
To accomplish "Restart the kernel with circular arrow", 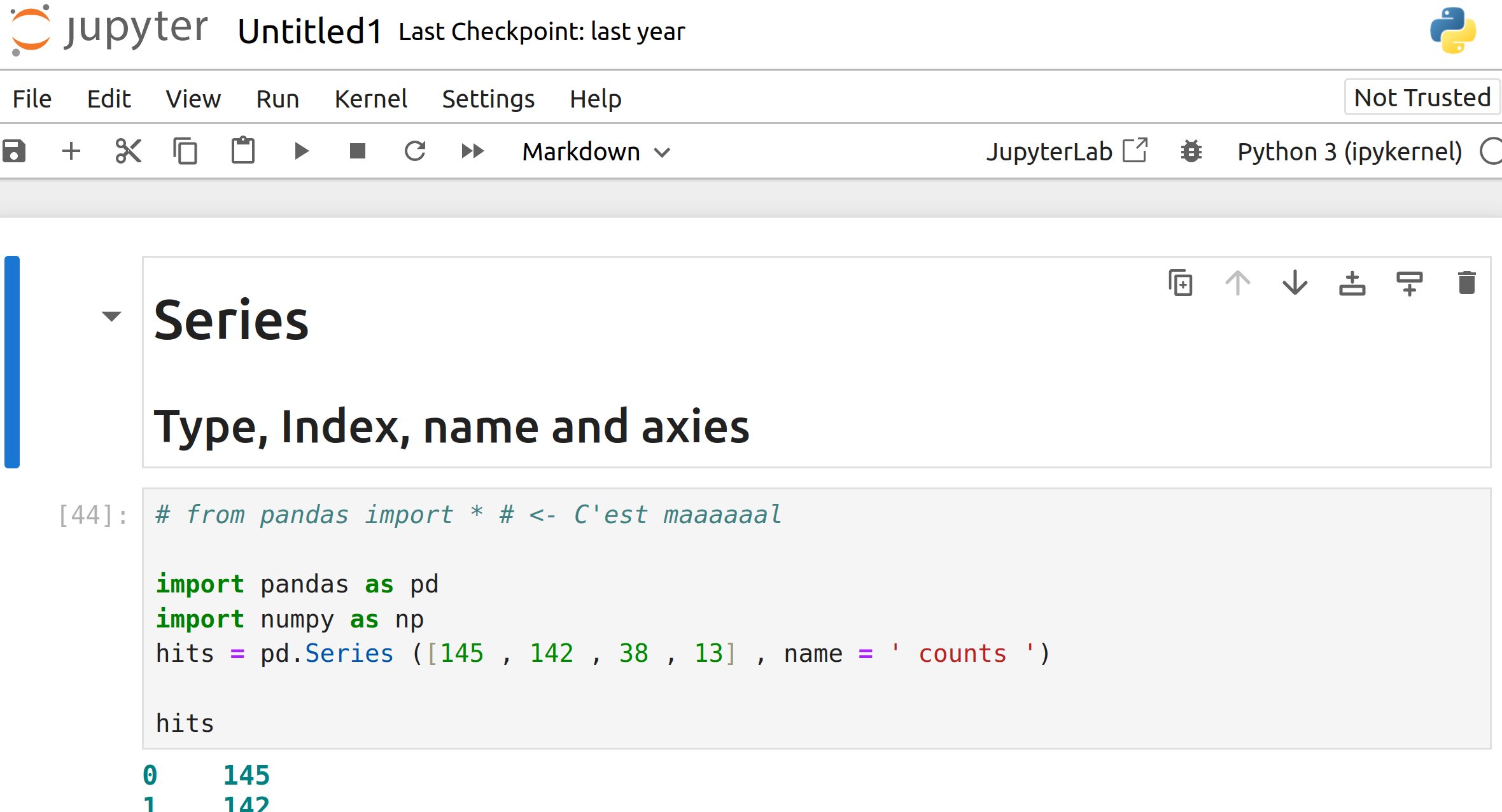I will tap(415, 151).
